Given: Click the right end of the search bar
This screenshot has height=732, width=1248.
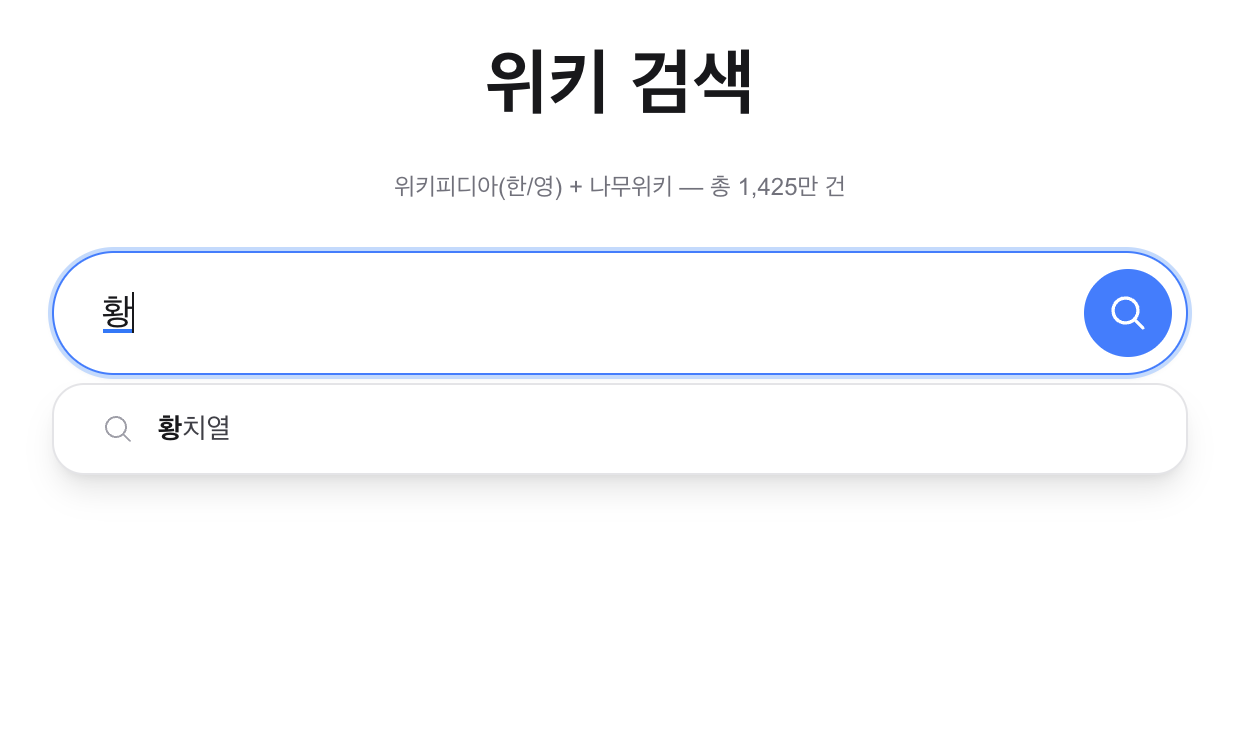Looking at the screenshot, I should (x=1040, y=312).
